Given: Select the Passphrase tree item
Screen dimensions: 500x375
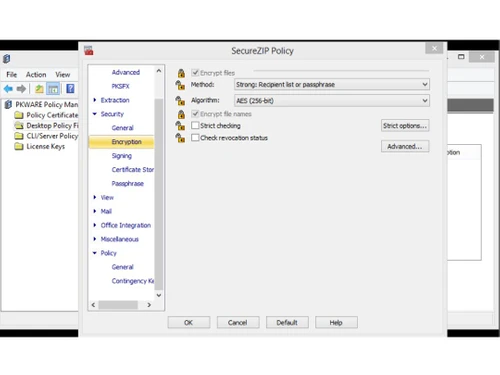Looking at the screenshot, I should pyautogui.click(x=128, y=184).
